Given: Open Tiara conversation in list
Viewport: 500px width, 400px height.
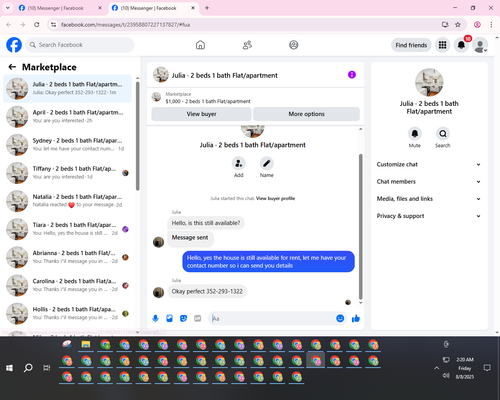Looking at the screenshot, I should pyautogui.click(x=67, y=229).
